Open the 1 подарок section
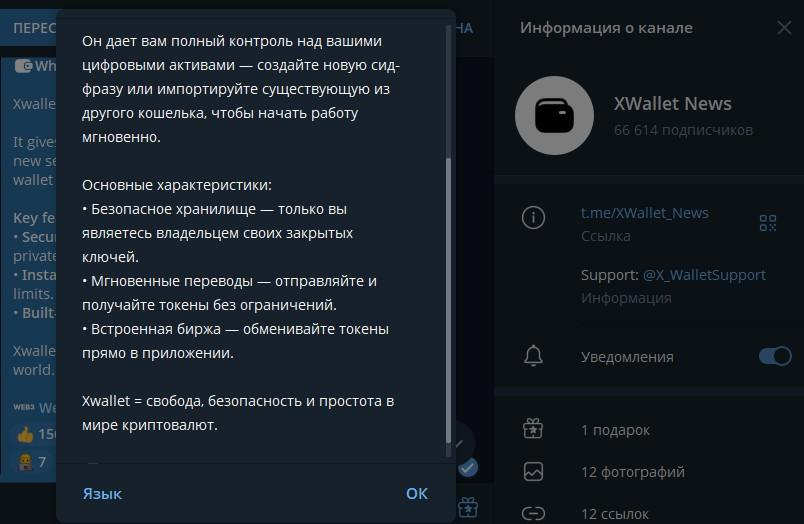The height and width of the screenshot is (524, 804). [x=615, y=430]
